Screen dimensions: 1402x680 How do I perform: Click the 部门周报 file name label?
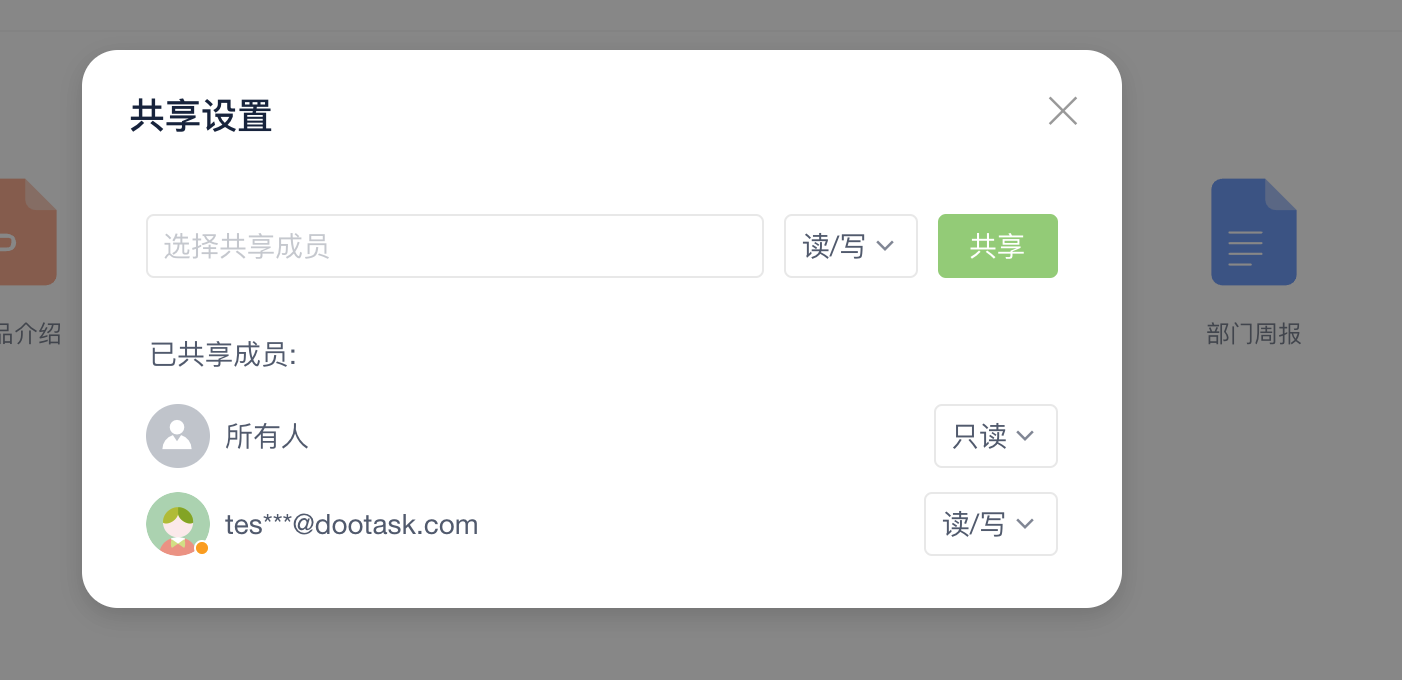point(1253,334)
